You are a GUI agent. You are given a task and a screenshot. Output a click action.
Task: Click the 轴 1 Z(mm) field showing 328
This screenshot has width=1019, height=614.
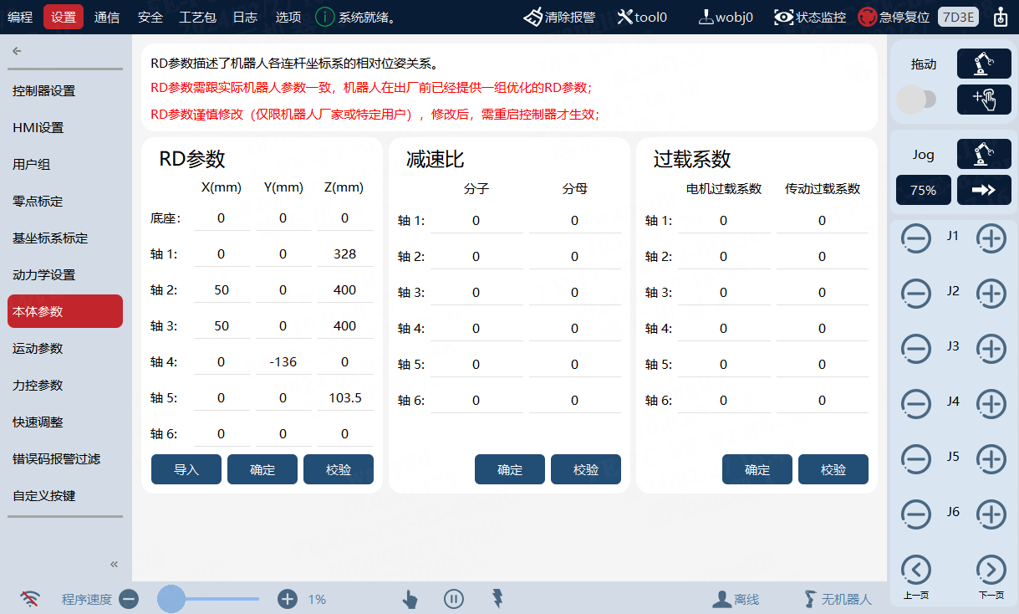point(345,253)
